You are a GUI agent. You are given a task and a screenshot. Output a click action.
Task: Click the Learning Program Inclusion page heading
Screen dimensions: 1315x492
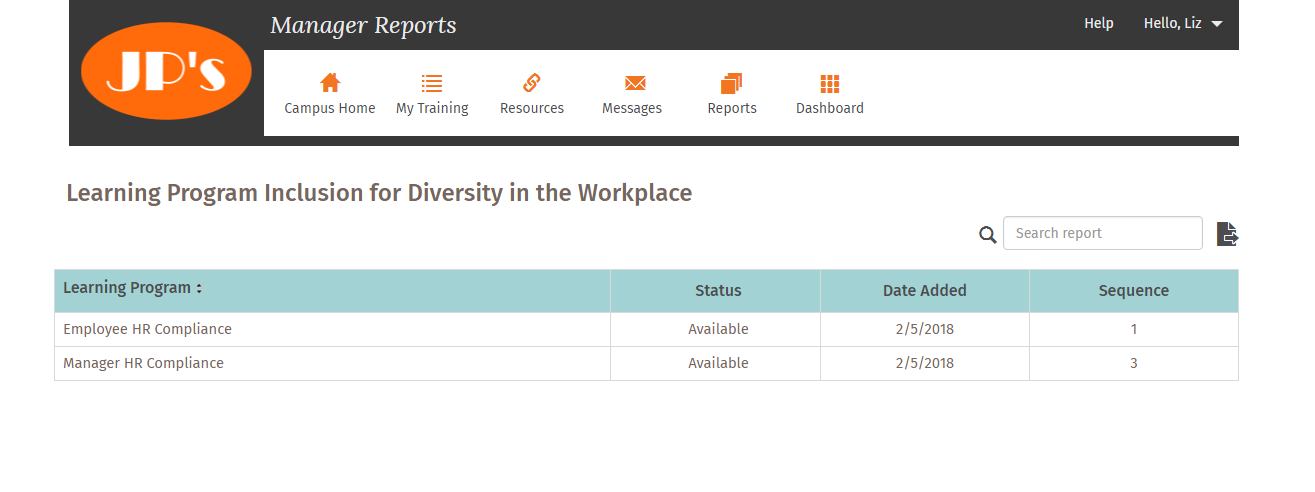pyautogui.click(x=379, y=193)
